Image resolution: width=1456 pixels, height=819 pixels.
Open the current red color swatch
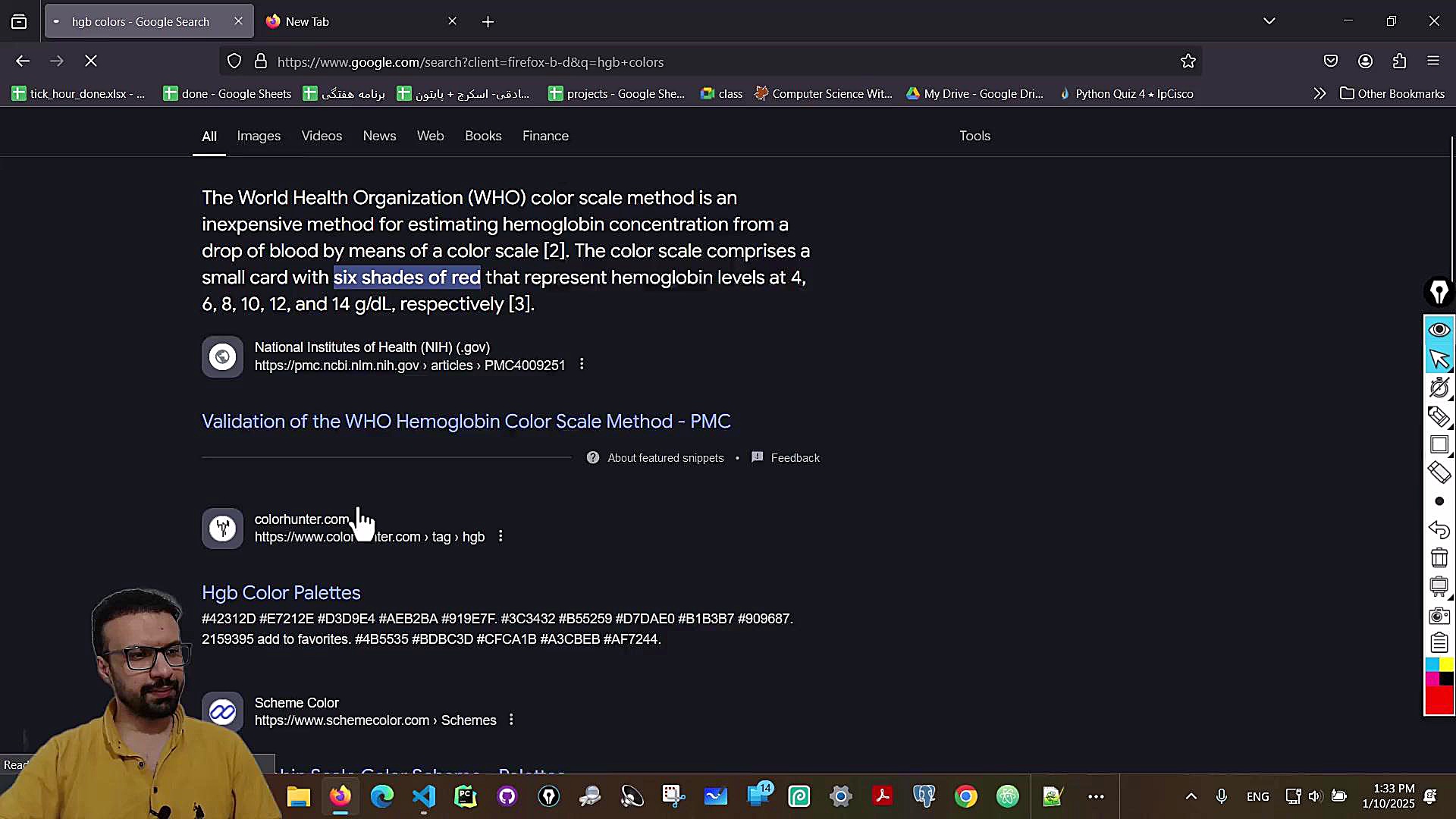[x=1439, y=700]
